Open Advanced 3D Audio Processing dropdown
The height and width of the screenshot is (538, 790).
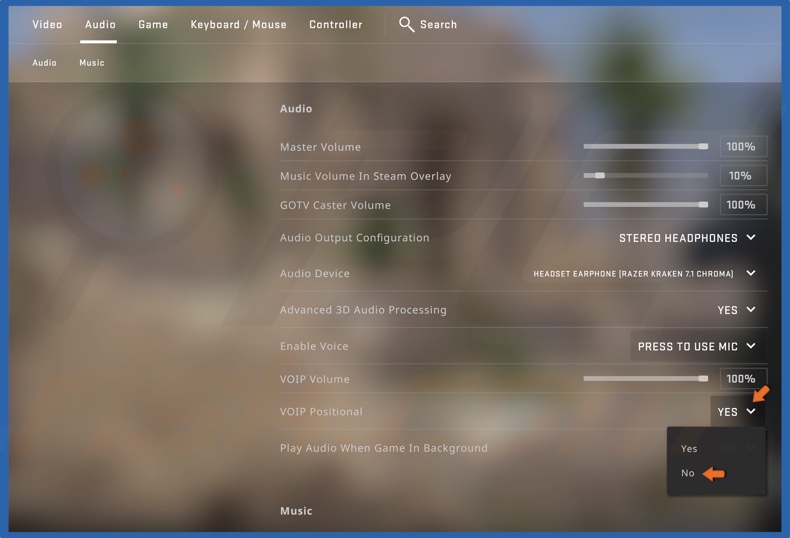[x=737, y=310]
